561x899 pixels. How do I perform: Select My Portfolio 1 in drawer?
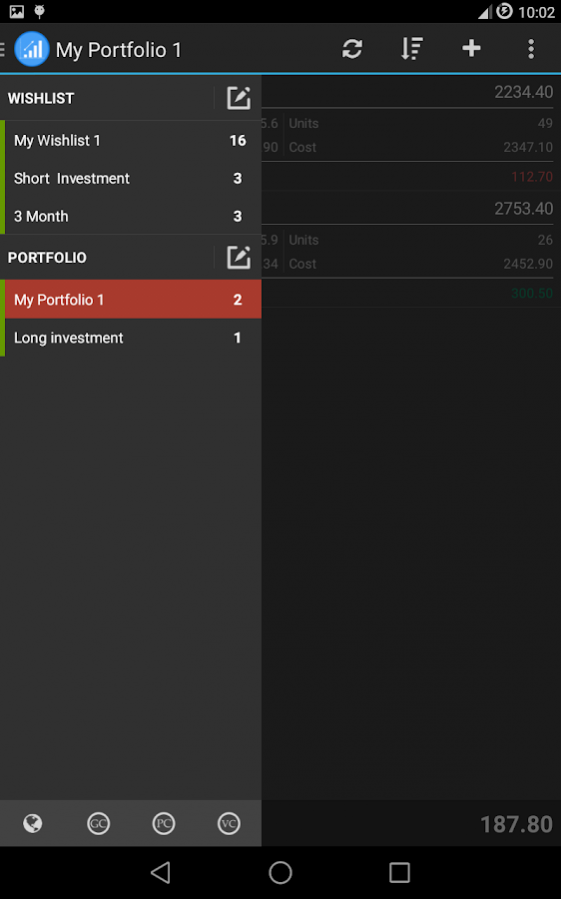pos(131,299)
